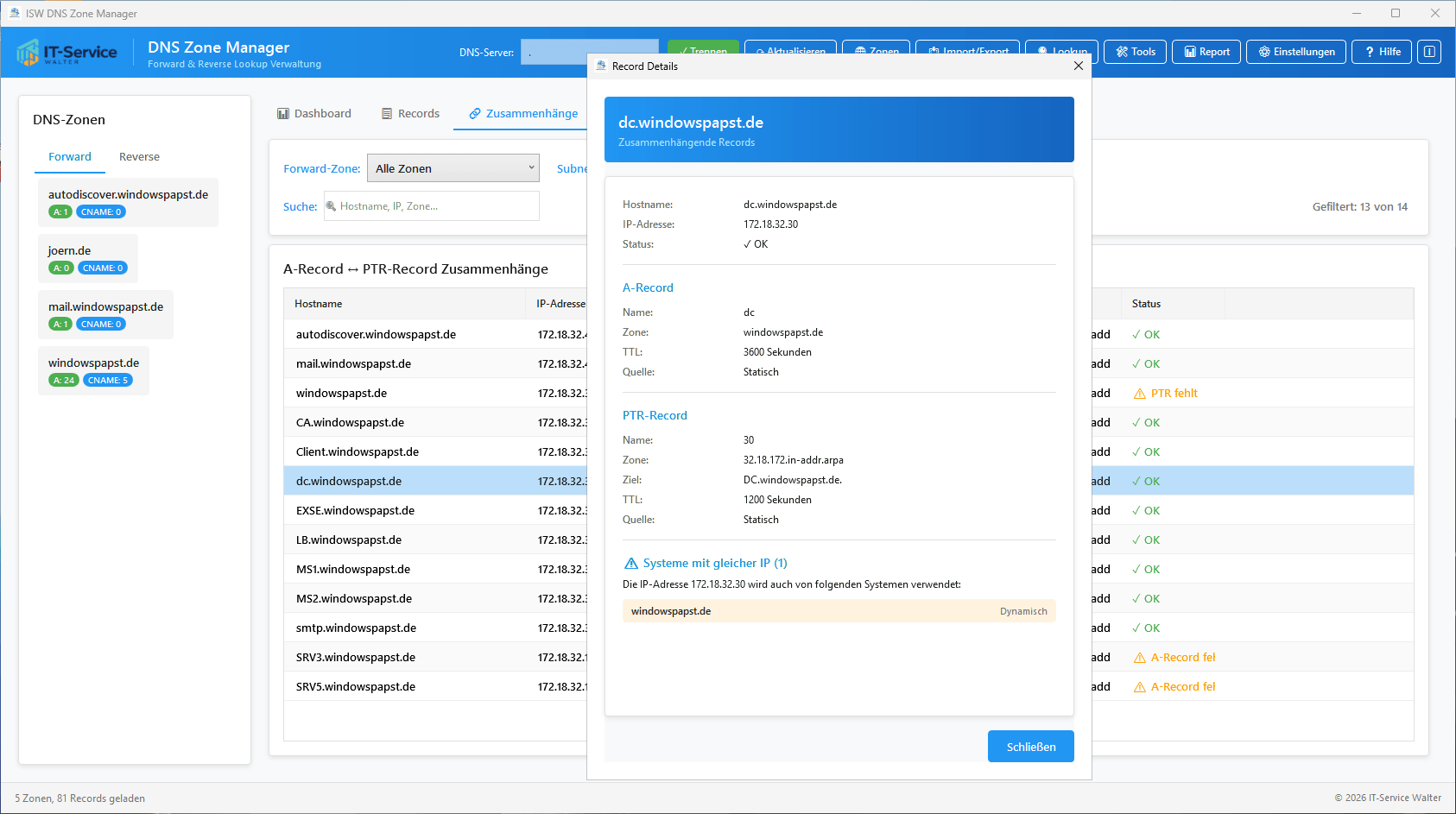This screenshot has height=814, width=1456.
Task: Select the mail.windowspapst.de zone in sidebar
Action: coord(105,314)
